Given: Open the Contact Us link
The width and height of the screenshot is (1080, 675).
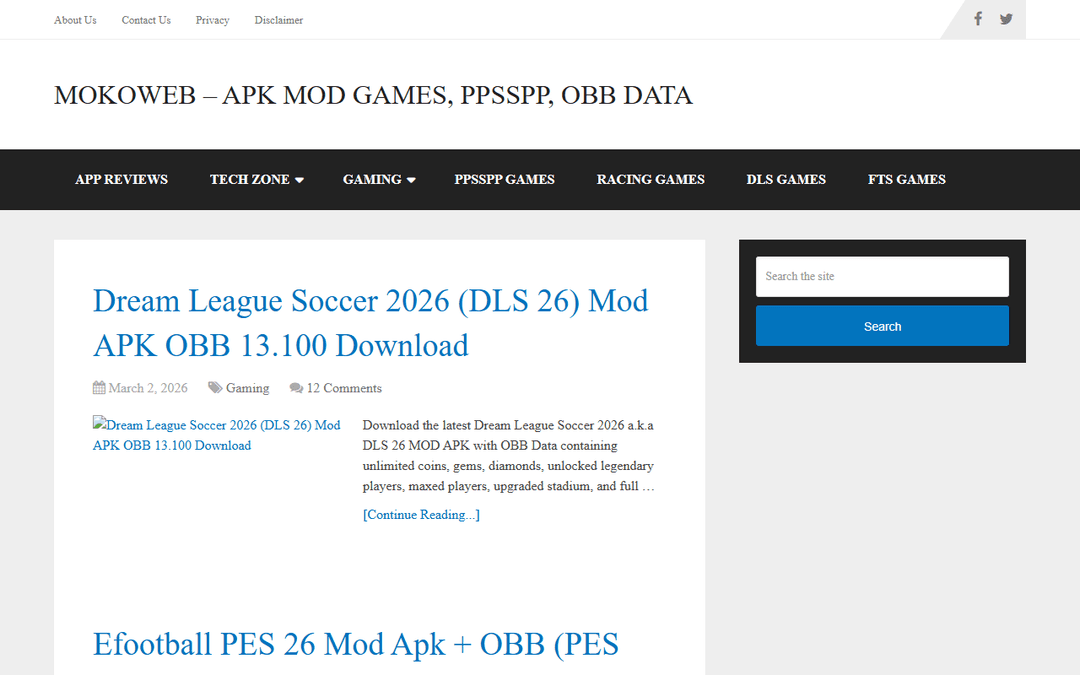Looking at the screenshot, I should 146,20.
